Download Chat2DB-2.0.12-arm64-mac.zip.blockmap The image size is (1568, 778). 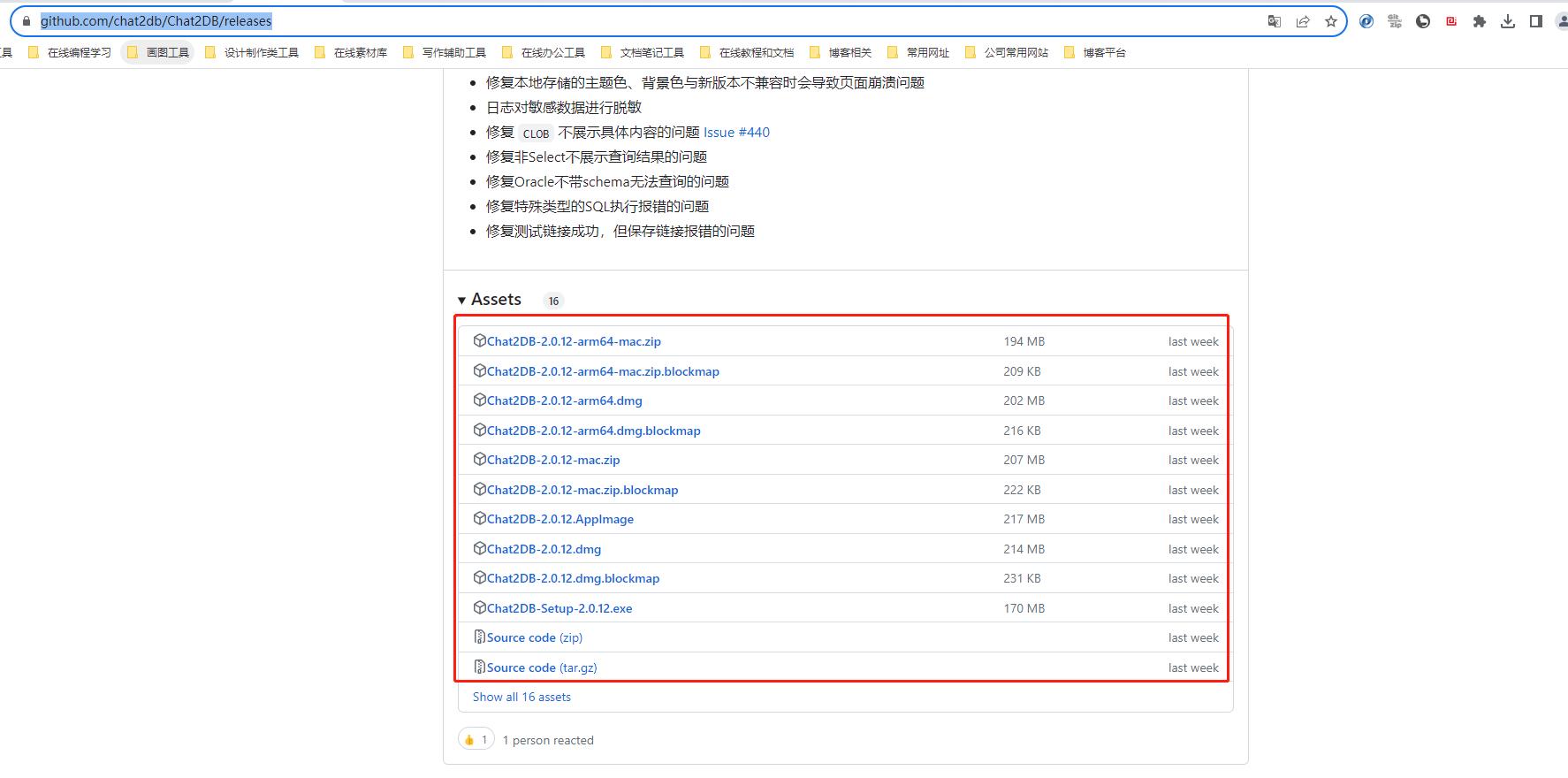[603, 371]
